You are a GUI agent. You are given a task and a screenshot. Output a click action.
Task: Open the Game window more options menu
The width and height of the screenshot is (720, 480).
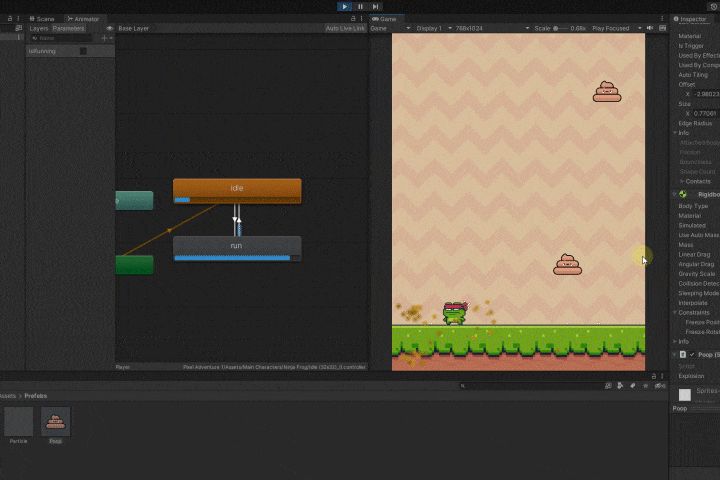pos(662,18)
